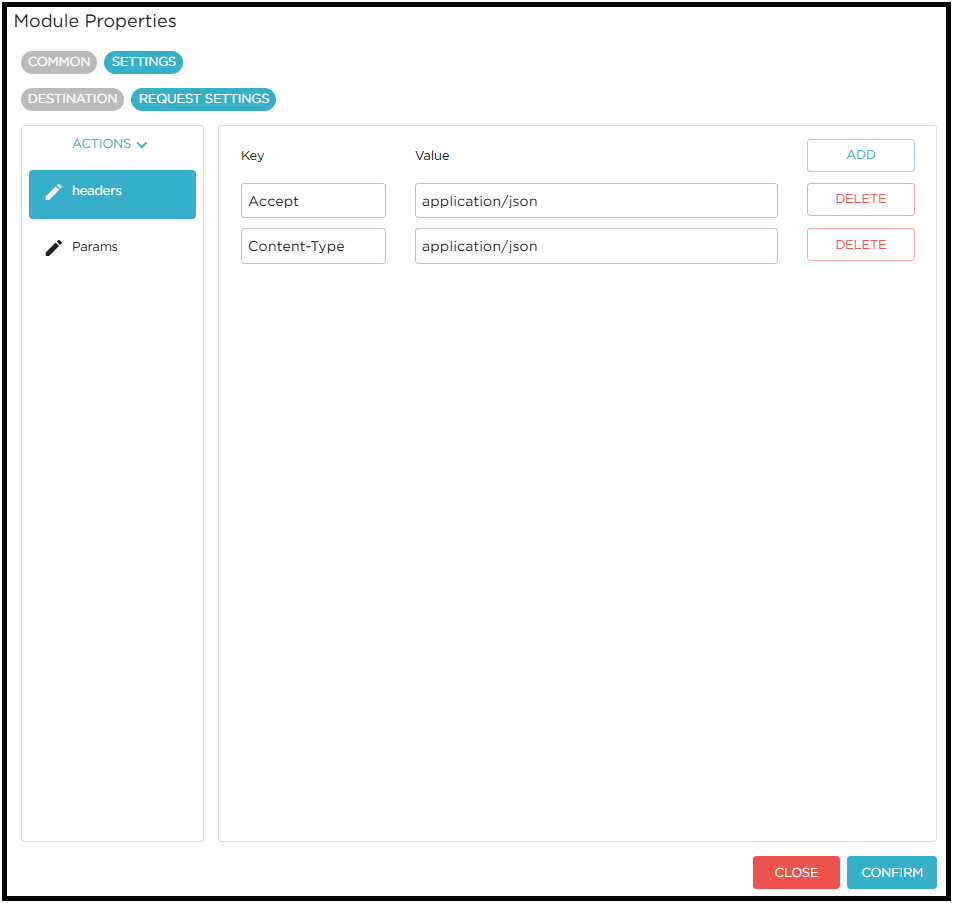The image size is (954, 903).
Task: Click the CONFIRM button
Action: (x=891, y=872)
